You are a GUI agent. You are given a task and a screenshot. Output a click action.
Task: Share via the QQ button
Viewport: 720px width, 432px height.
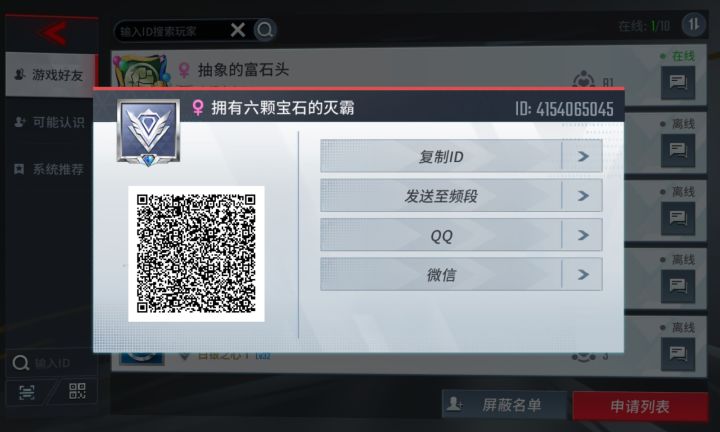coord(461,236)
